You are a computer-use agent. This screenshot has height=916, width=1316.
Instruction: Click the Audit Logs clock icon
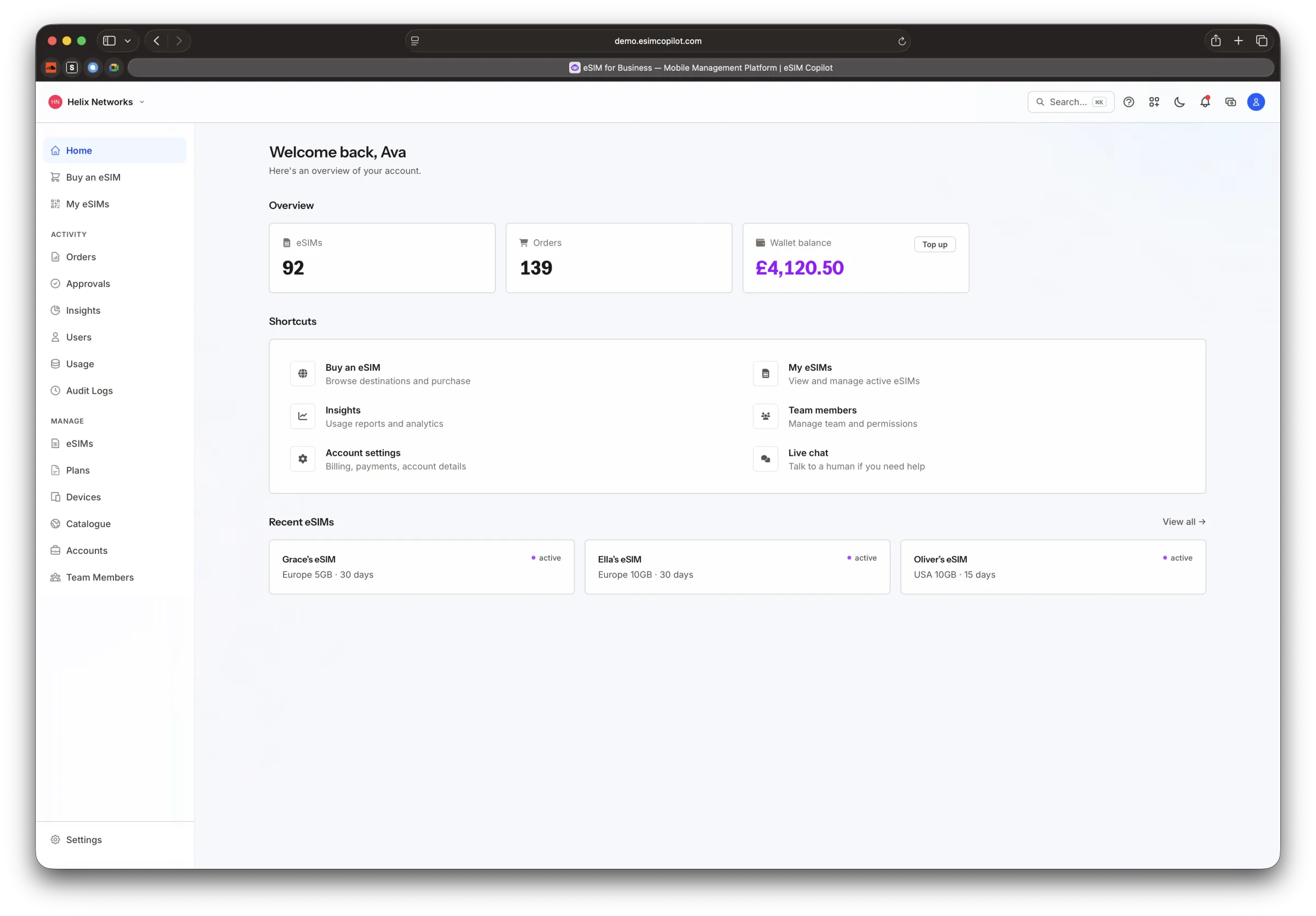pos(55,391)
